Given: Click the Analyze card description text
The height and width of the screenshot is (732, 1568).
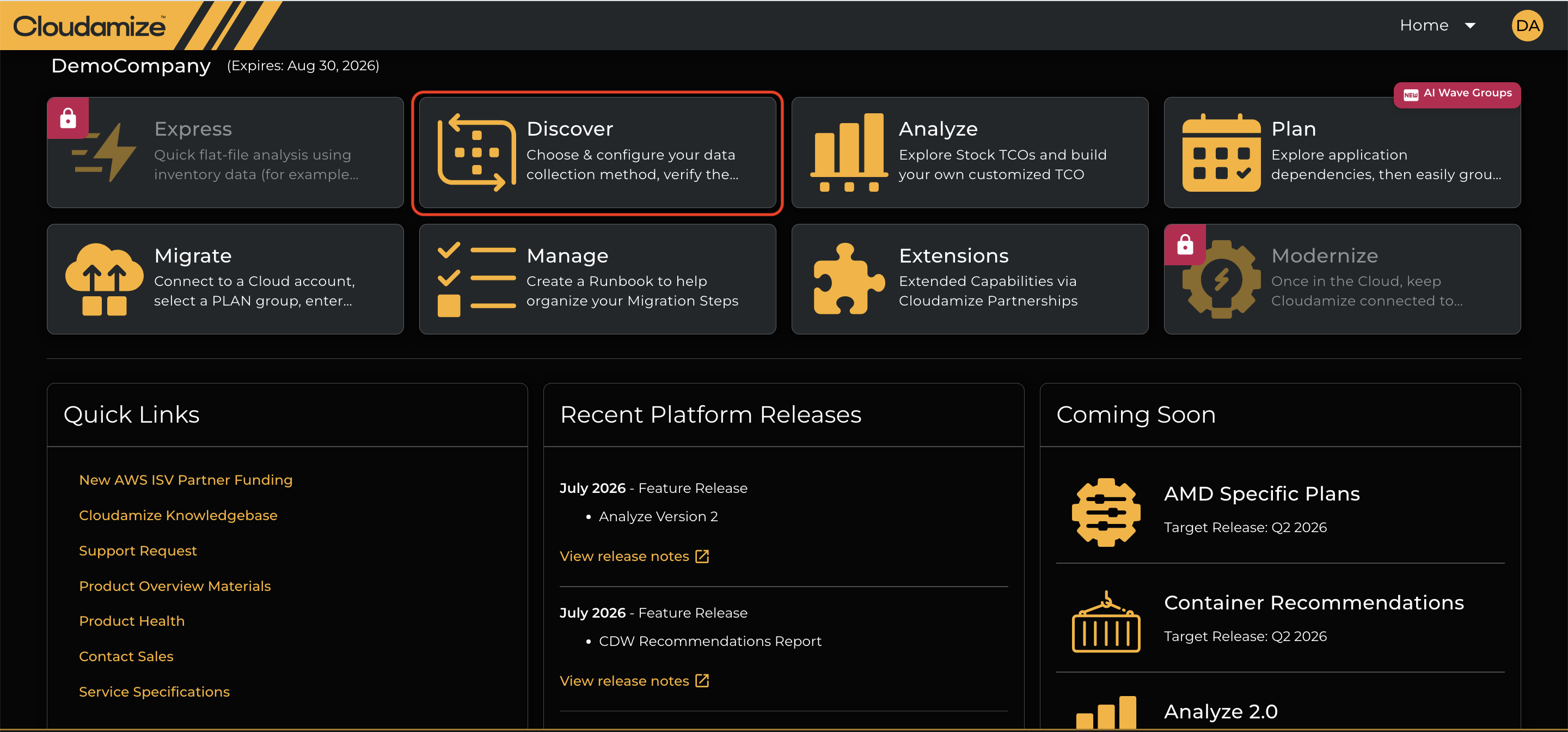Looking at the screenshot, I should [1002, 164].
